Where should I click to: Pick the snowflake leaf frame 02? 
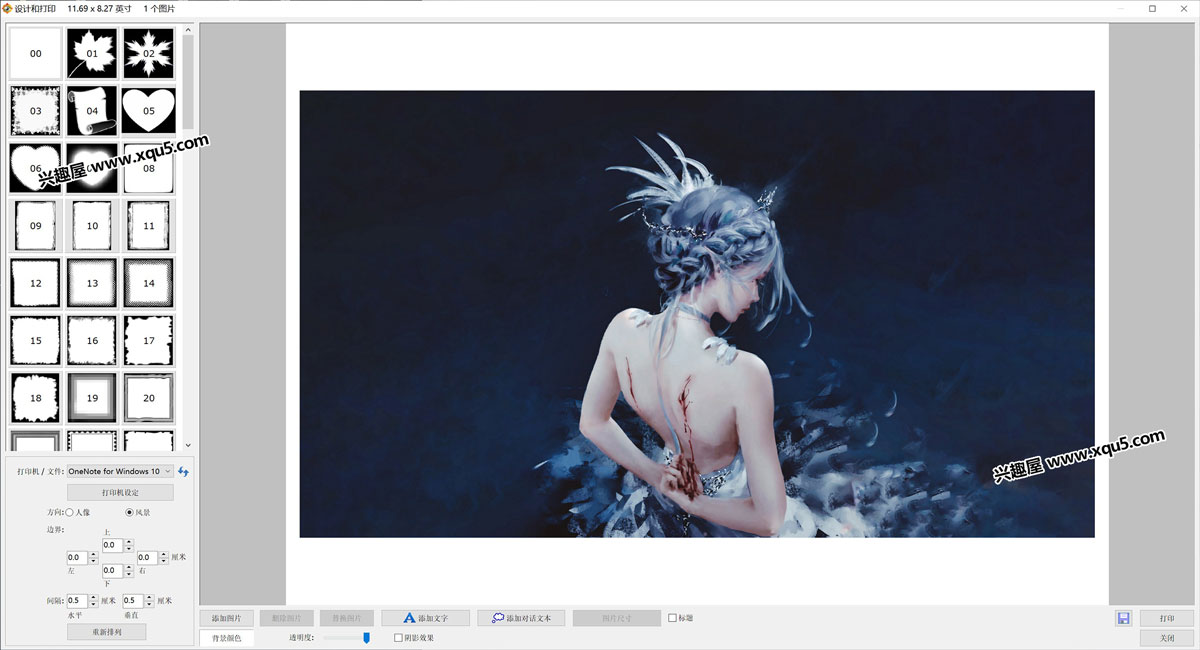(149, 53)
